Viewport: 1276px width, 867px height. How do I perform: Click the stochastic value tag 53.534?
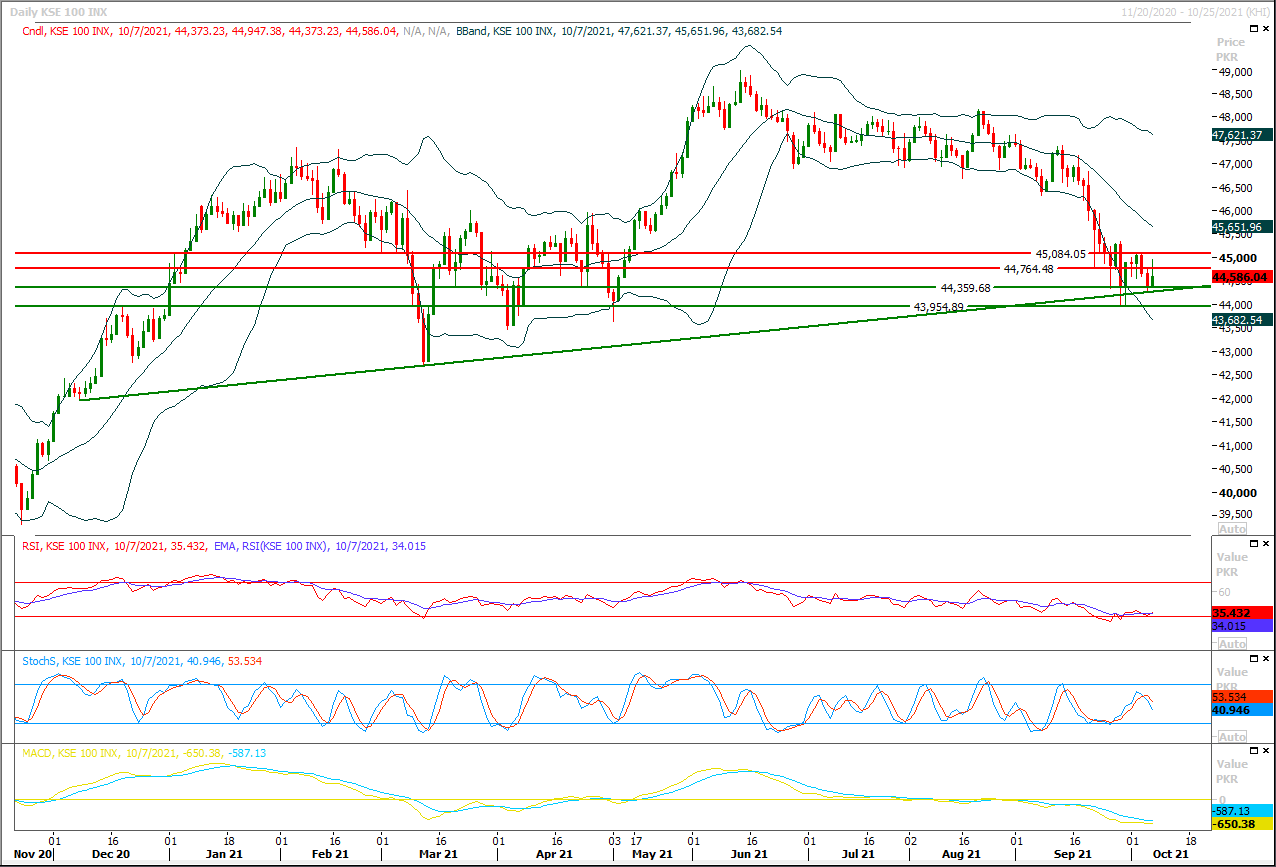pos(1242,696)
